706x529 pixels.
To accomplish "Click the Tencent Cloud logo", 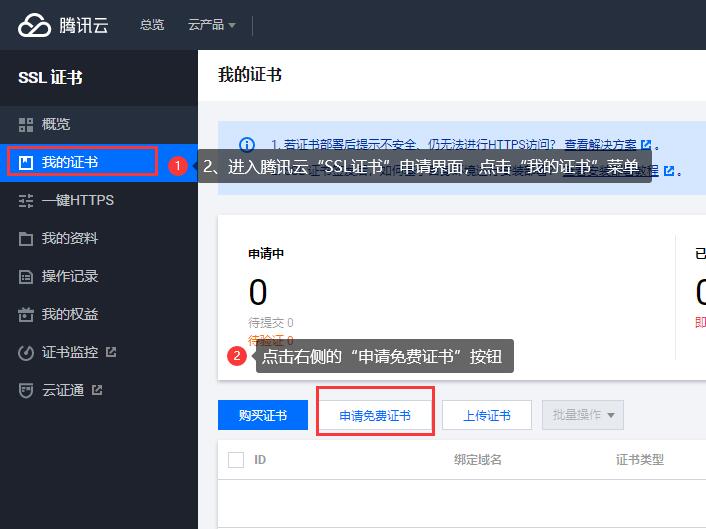I will click(x=63, y=25).
